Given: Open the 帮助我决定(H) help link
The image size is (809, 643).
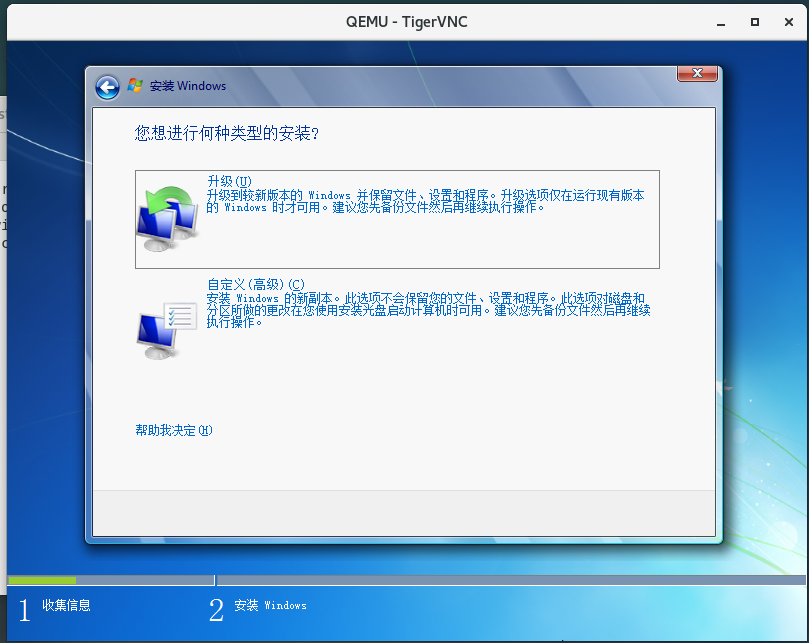Looking at the screenshot, I should [x=174, y=430].
